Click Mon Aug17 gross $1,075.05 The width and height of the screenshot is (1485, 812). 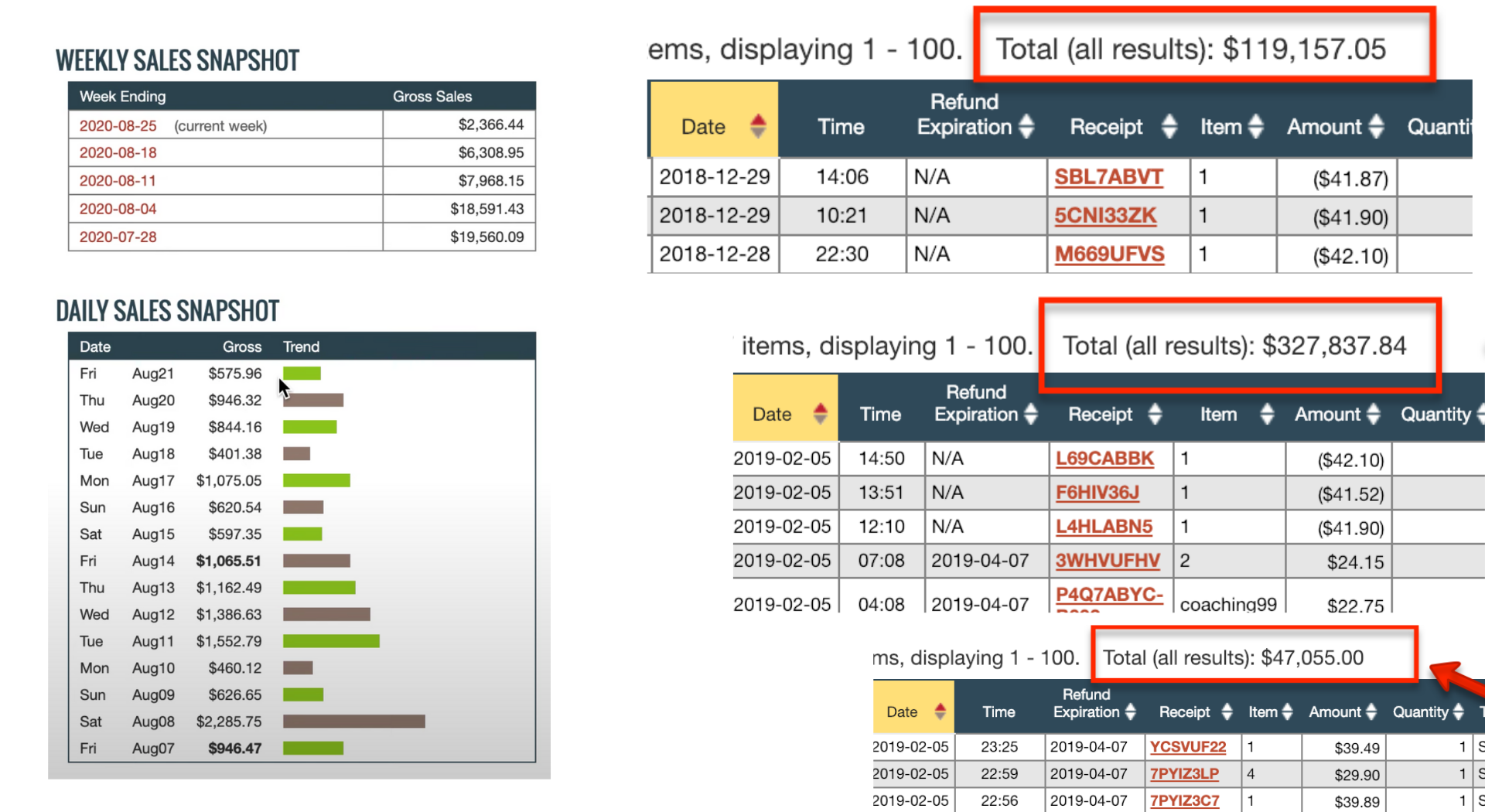(x=229, y=480)
